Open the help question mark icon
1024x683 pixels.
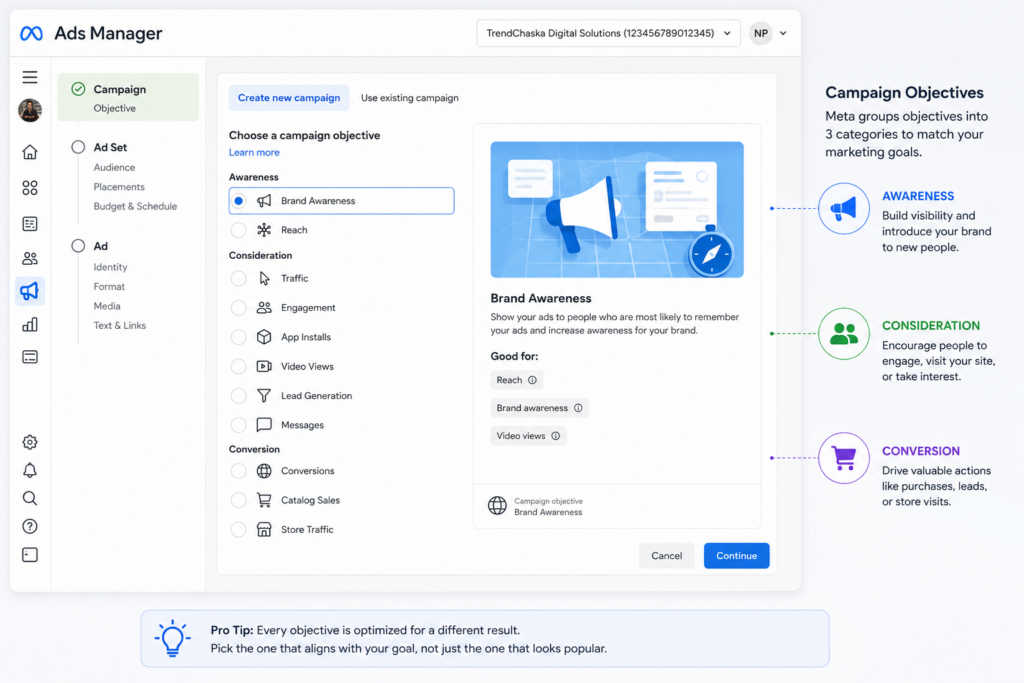30,526
